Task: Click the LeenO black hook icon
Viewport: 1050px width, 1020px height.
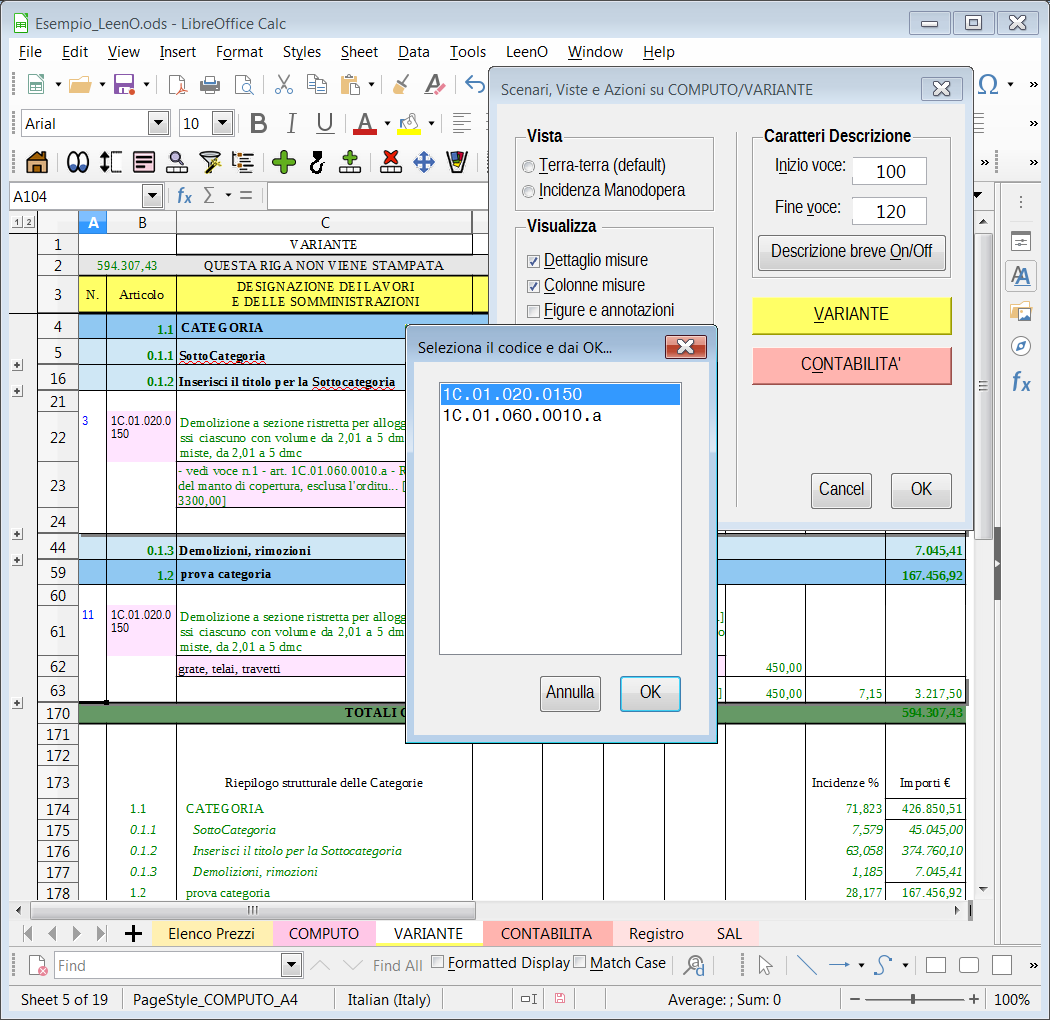Action: coord(317,162)
